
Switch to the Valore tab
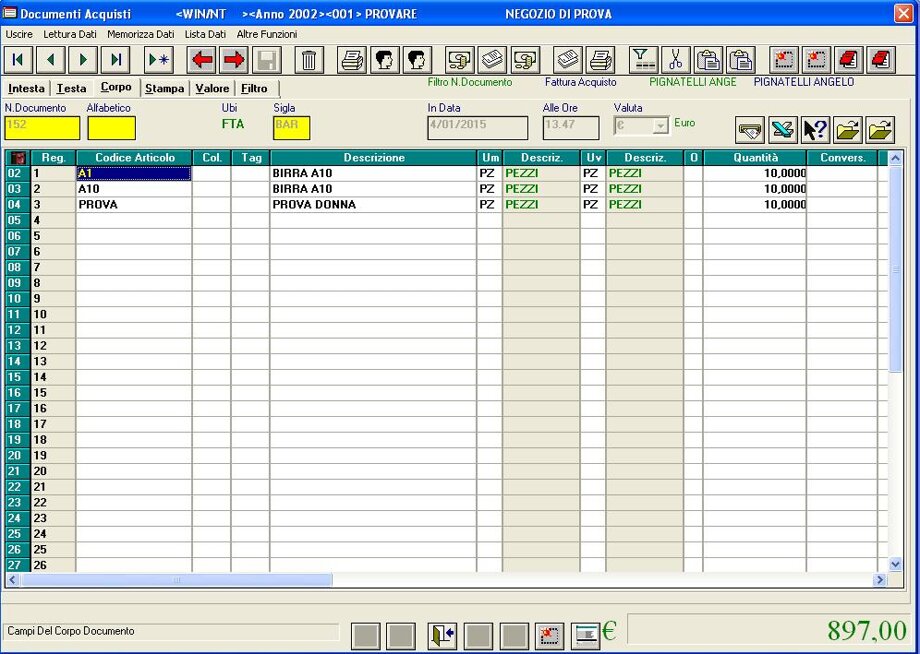point(212,88)
